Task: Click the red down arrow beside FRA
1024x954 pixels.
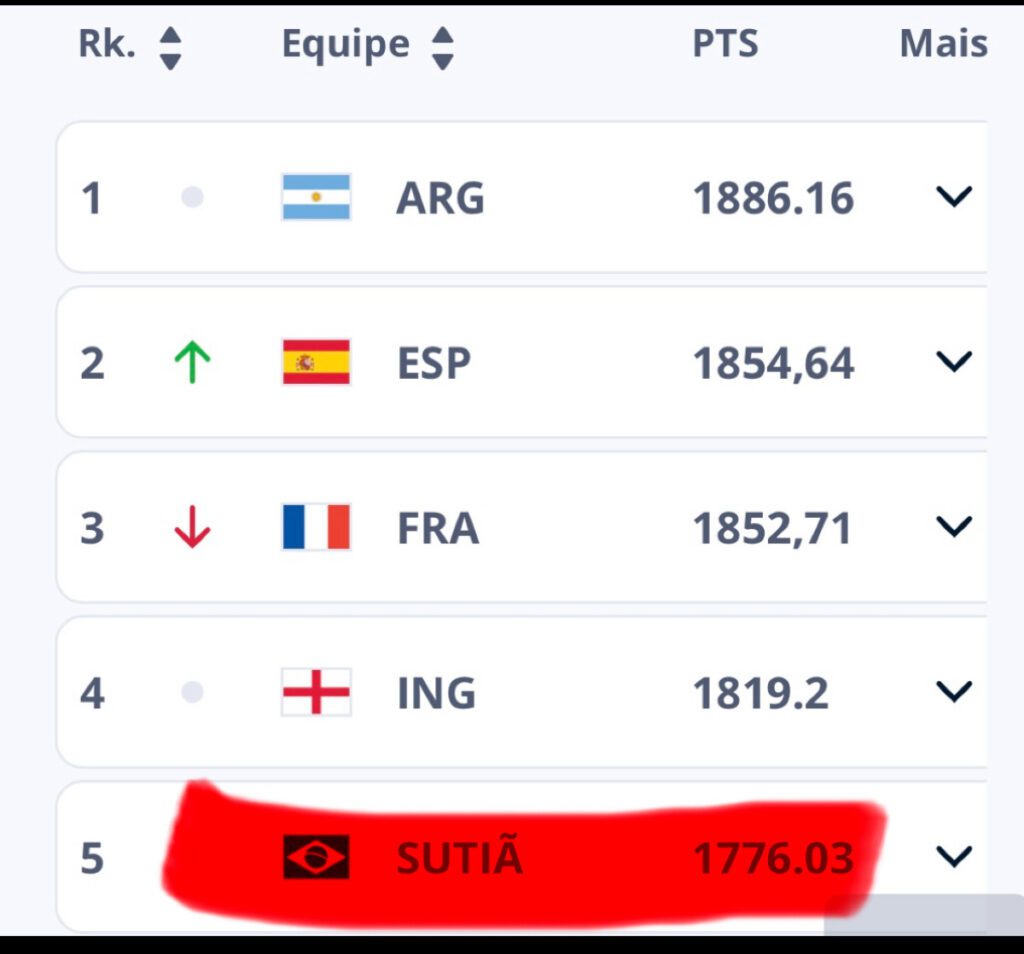Action: pos(192,526)
